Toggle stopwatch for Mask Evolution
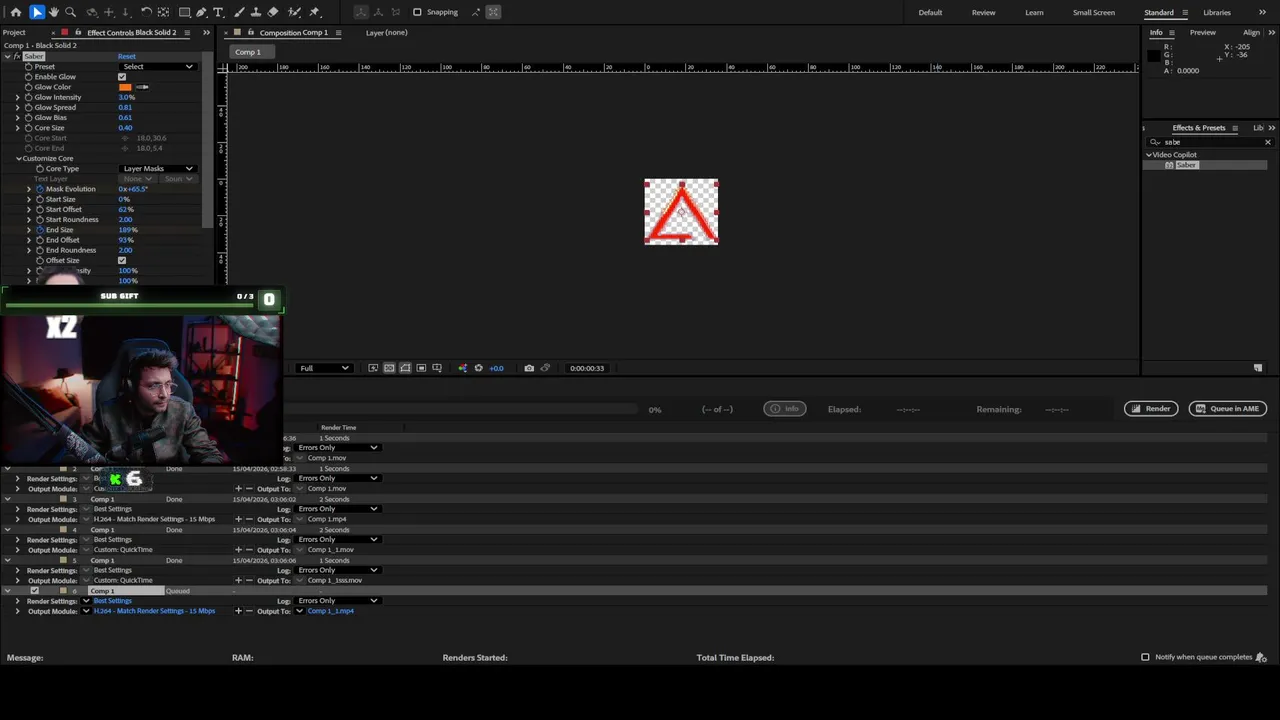 (40, 189)
